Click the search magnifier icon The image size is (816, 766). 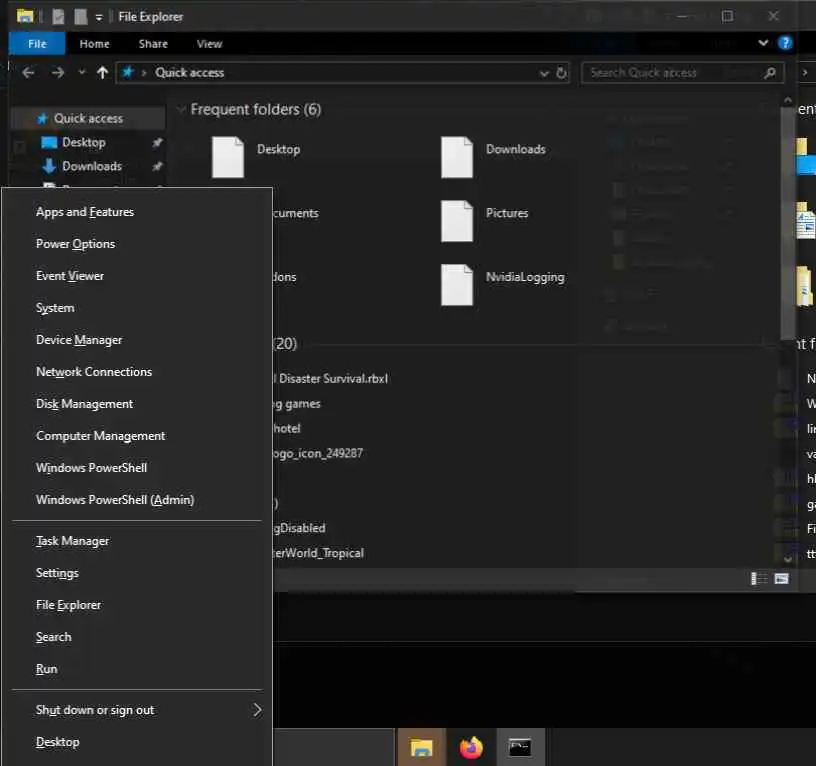tap(770, 73)
